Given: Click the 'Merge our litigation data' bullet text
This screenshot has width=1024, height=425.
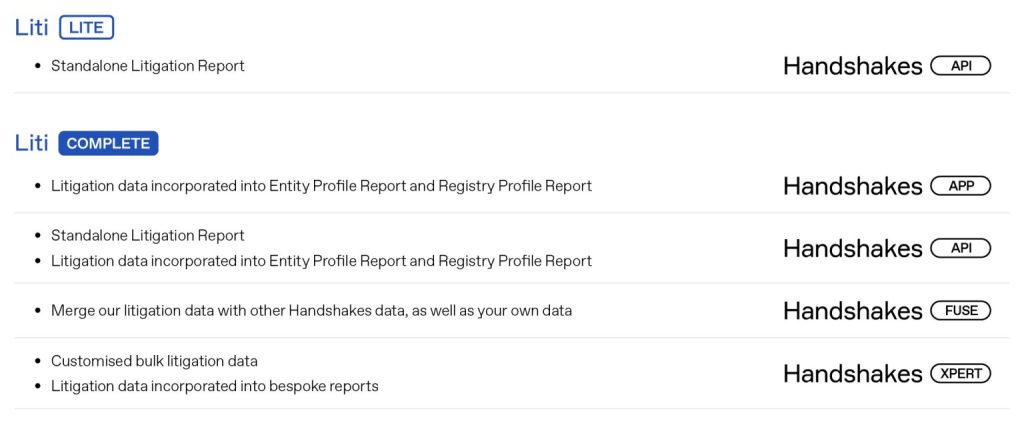Looking at the screenshot, I should pos(310,311).
